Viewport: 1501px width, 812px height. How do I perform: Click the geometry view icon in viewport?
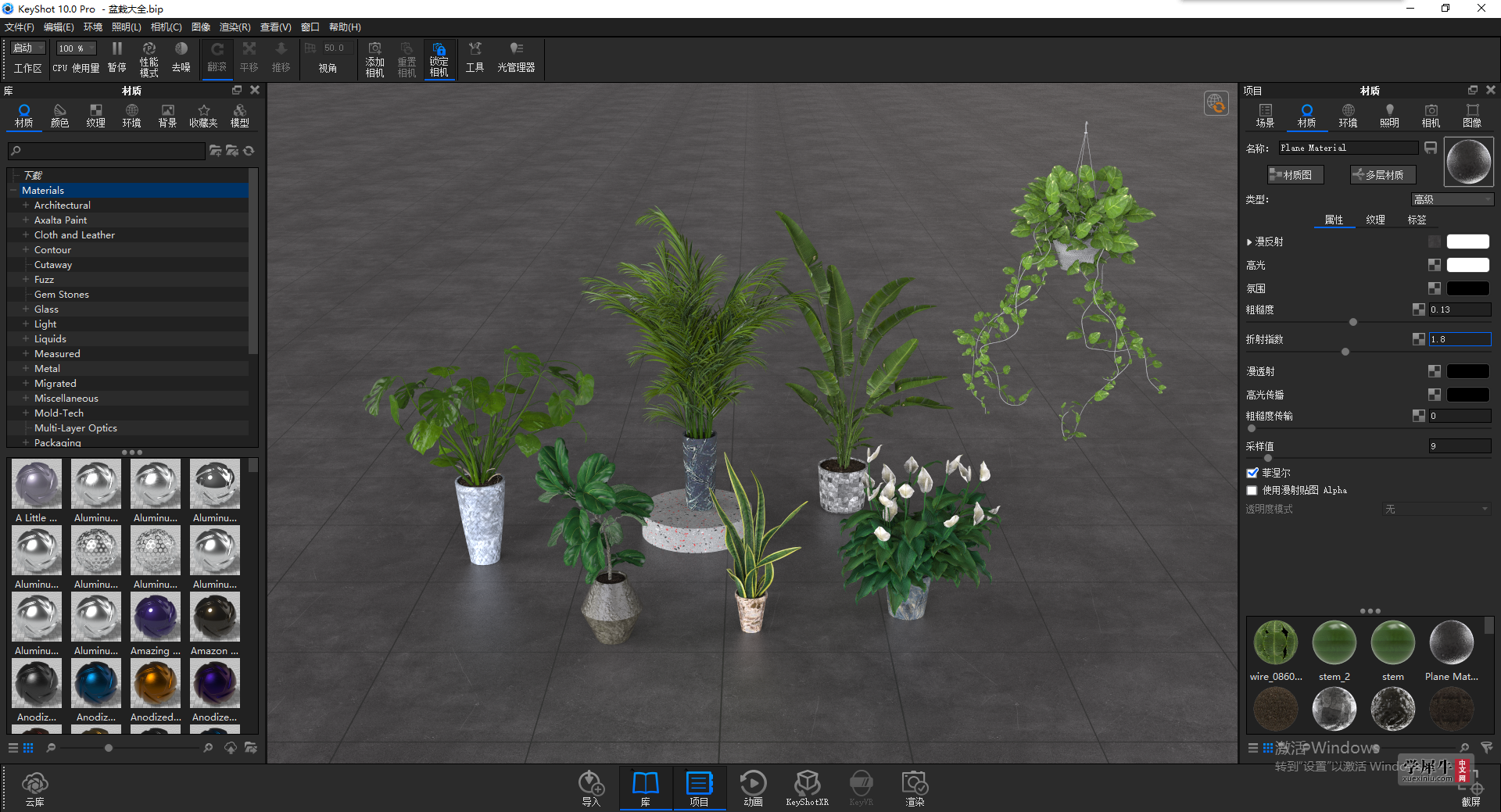[1216, 102]
